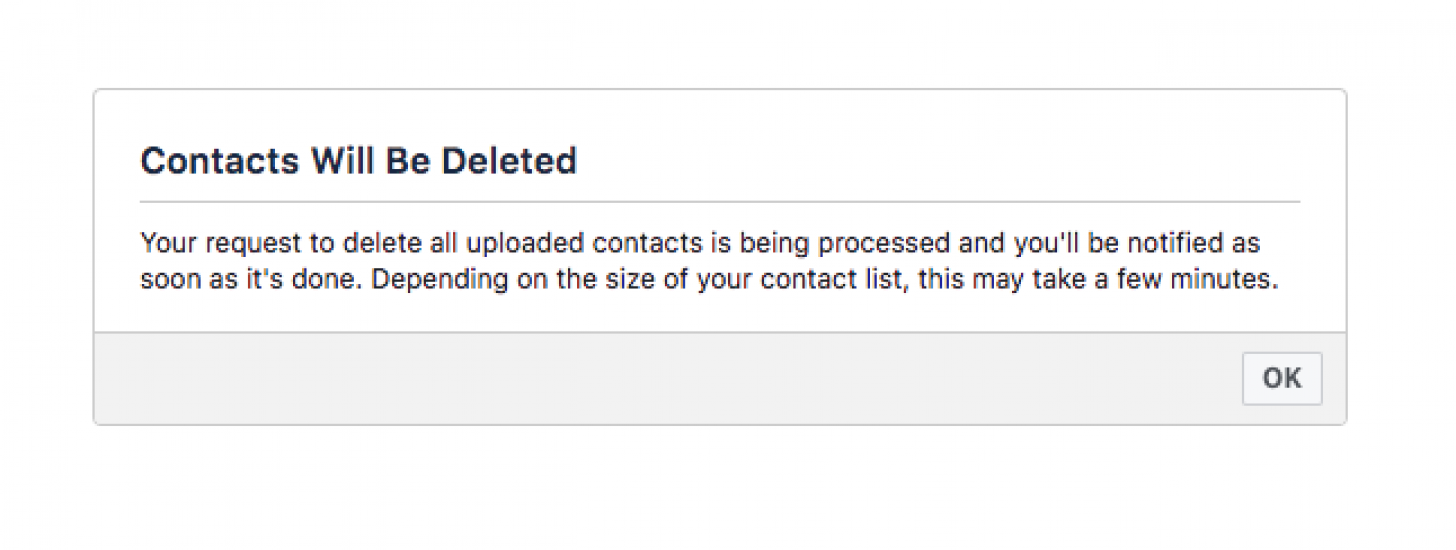The image size is (1456, 550).
Task: Click the divider line below the heading
Action: [x=720, y=202]
